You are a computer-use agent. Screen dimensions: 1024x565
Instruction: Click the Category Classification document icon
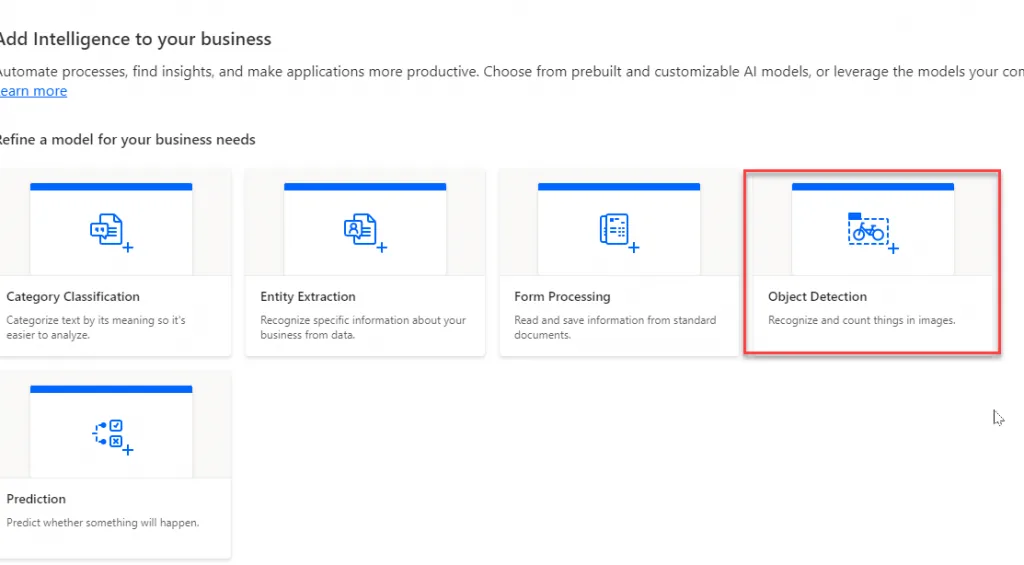click(x=108, y=230)
